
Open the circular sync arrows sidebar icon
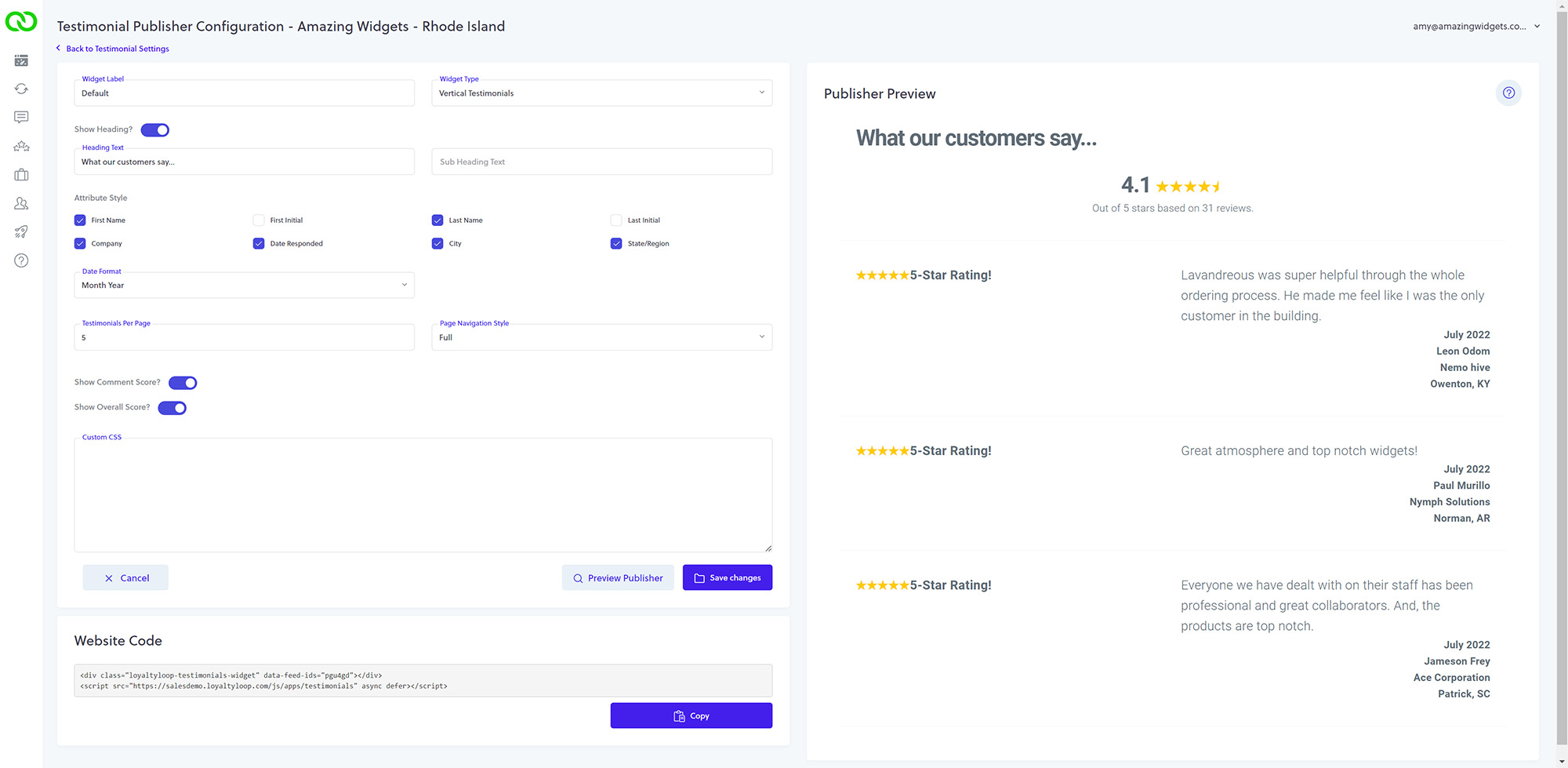(x=21, y=89)
